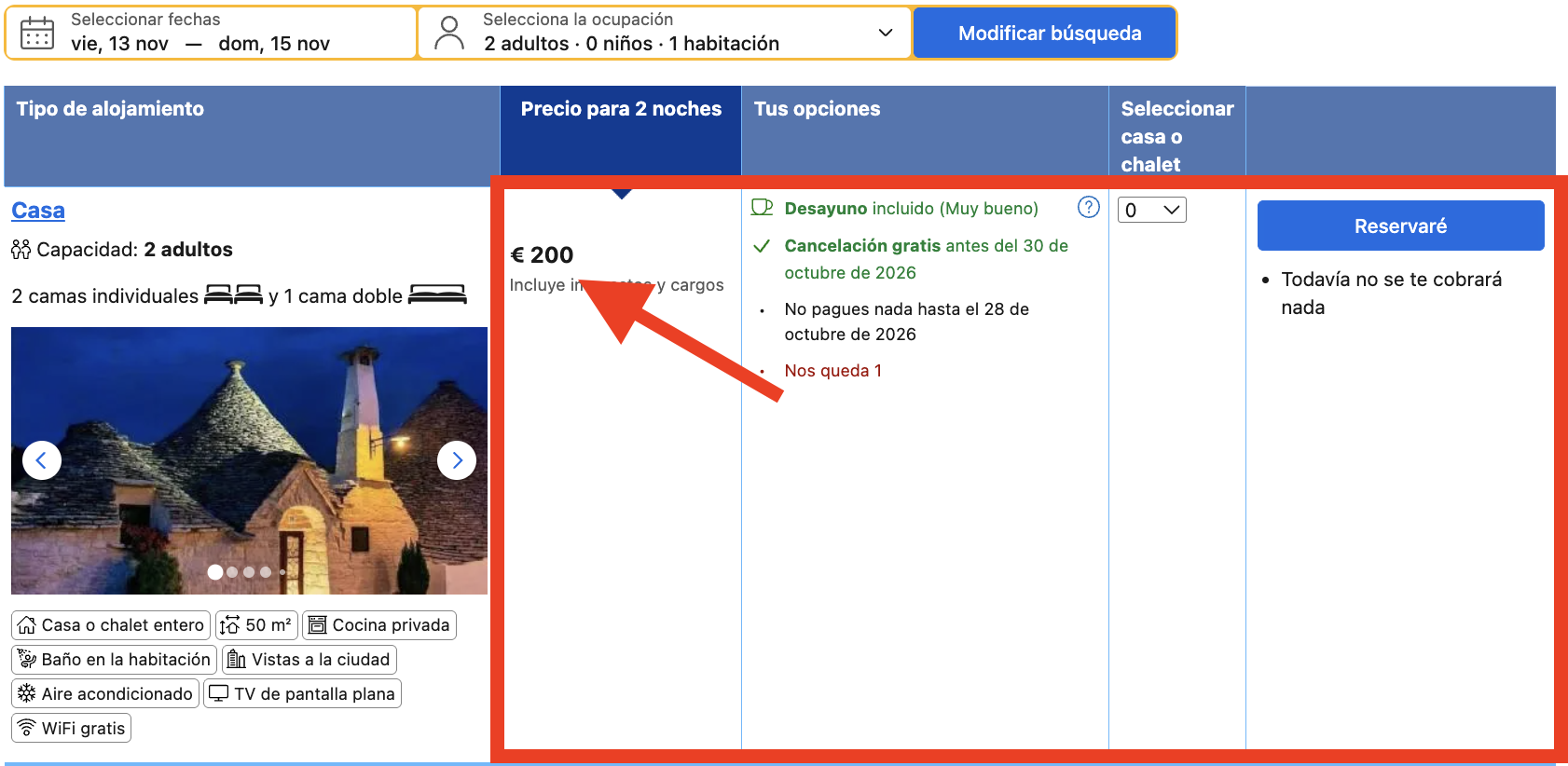Select the first photo carousel dot
This screenshot has width=1568, height=766.
click(215, 572)
